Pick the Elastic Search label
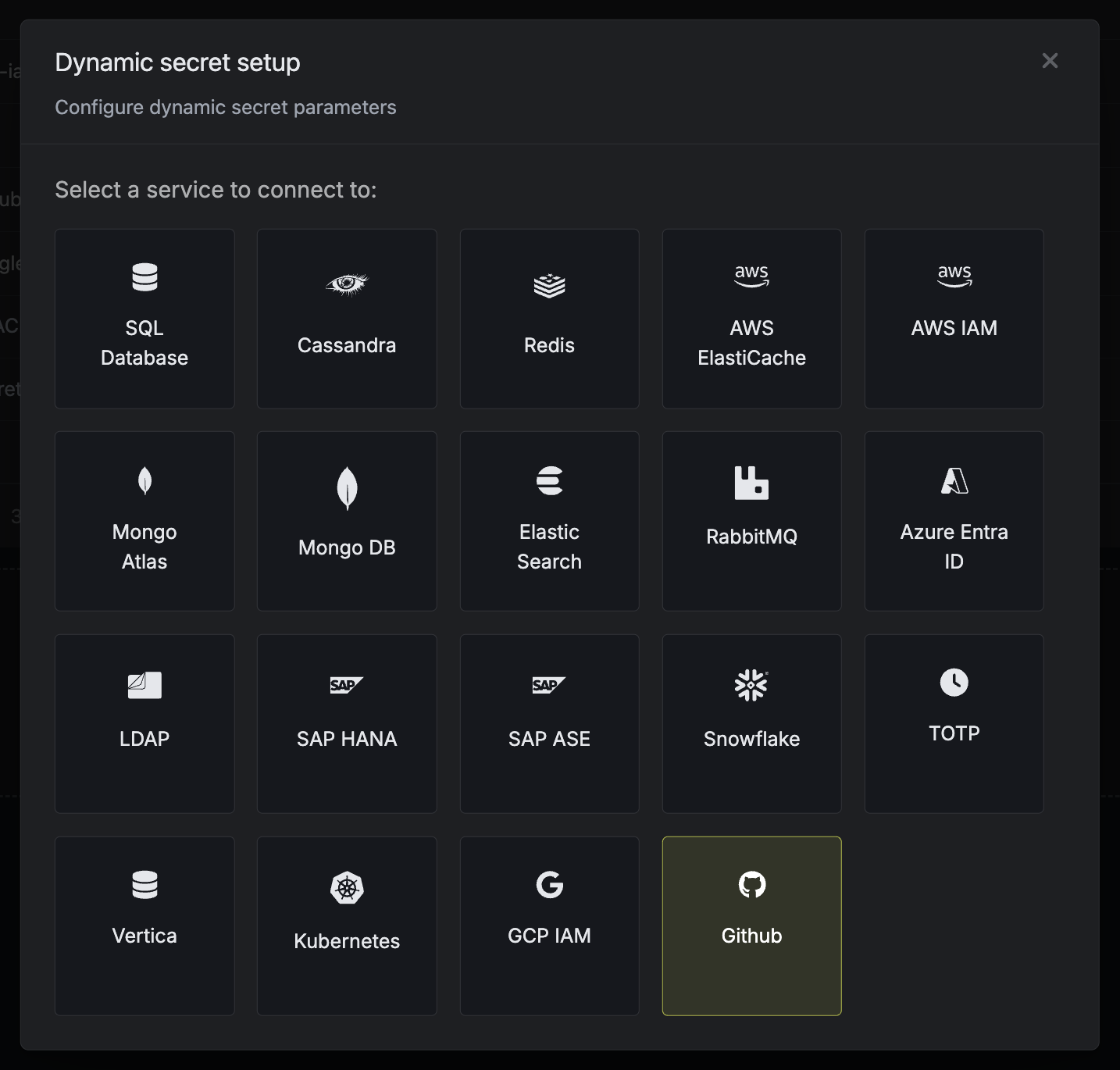 tap(549, 547)
